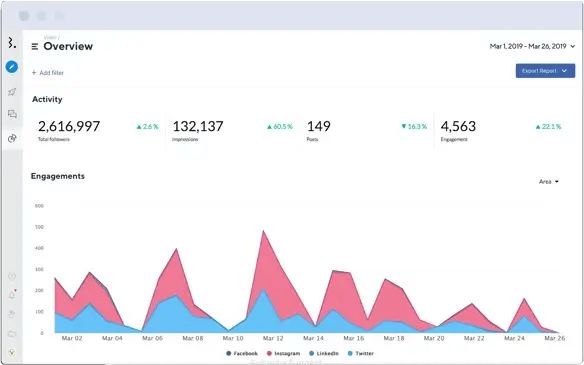Open the pie chart measure icon
Viewport: 584px width, 365px height.
click(x=12, y=138)
